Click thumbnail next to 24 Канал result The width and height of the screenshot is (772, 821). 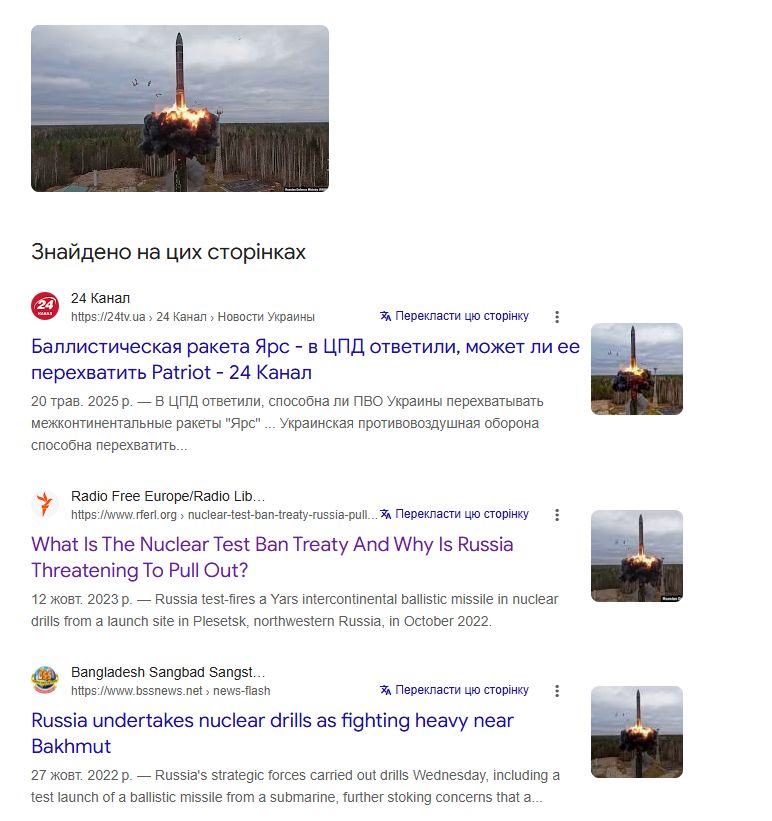click(x=637, y=369)
